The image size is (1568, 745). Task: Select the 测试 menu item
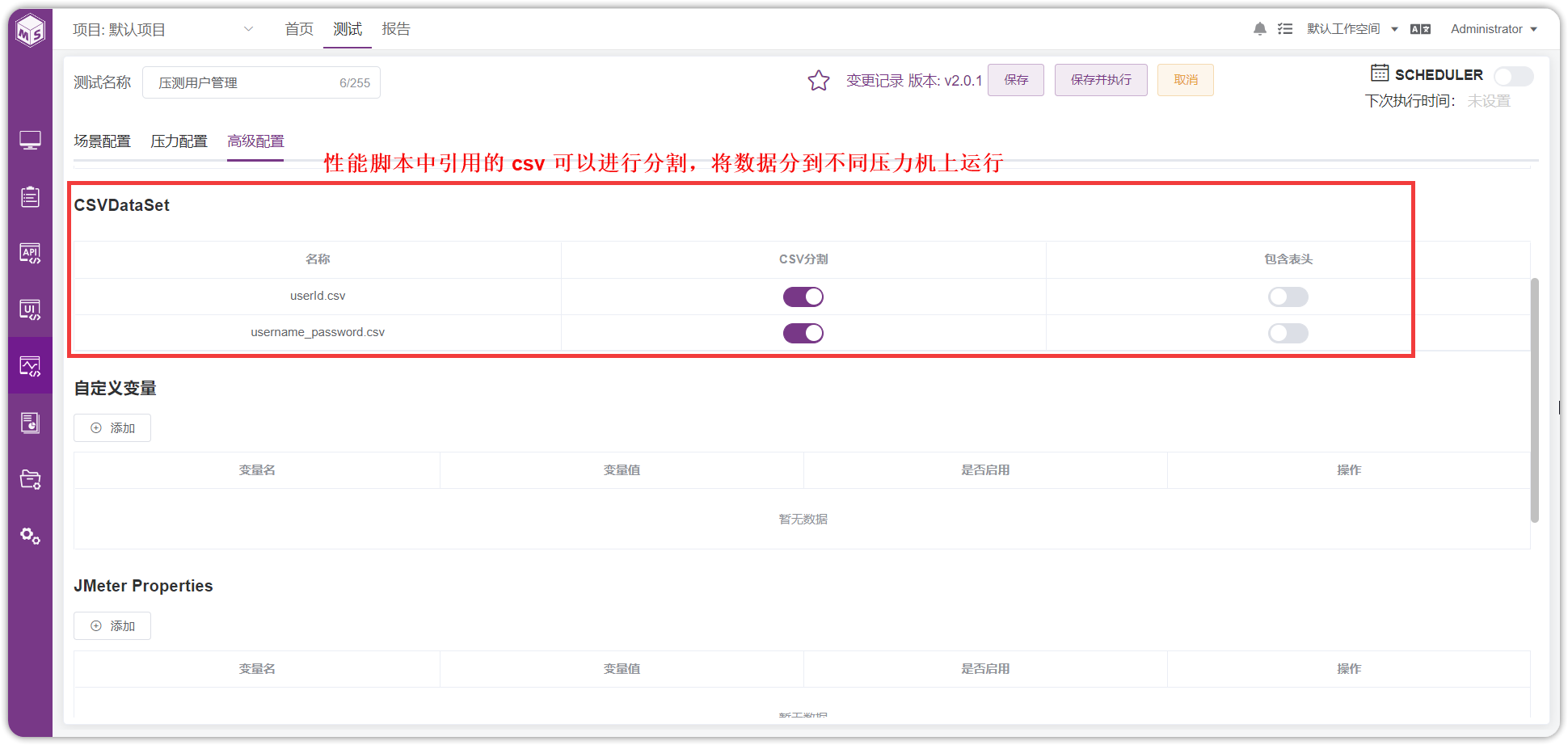(348, 29)
